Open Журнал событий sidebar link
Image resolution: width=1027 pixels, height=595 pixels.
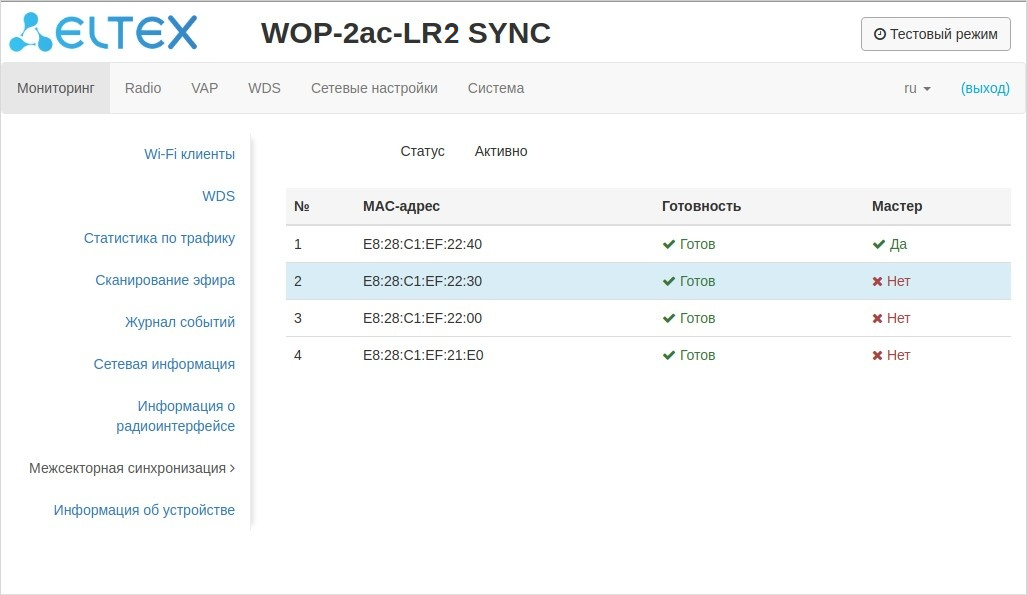tap(180, 322)
